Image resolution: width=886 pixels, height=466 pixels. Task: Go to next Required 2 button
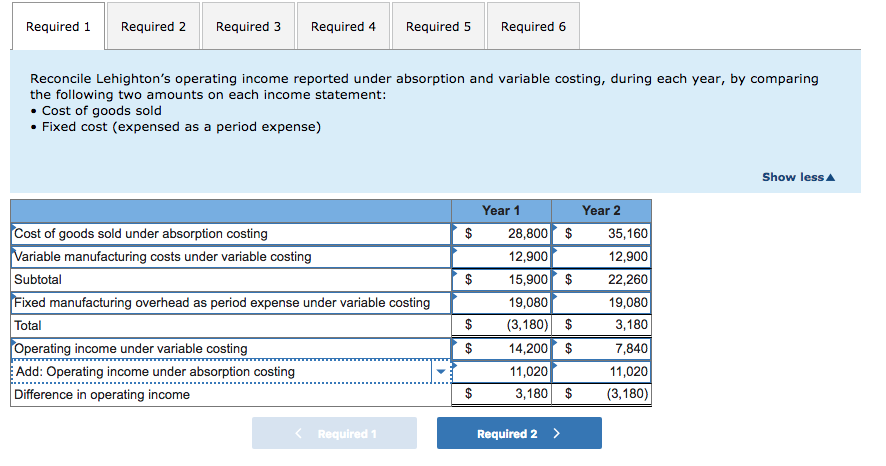click(519, 433)
